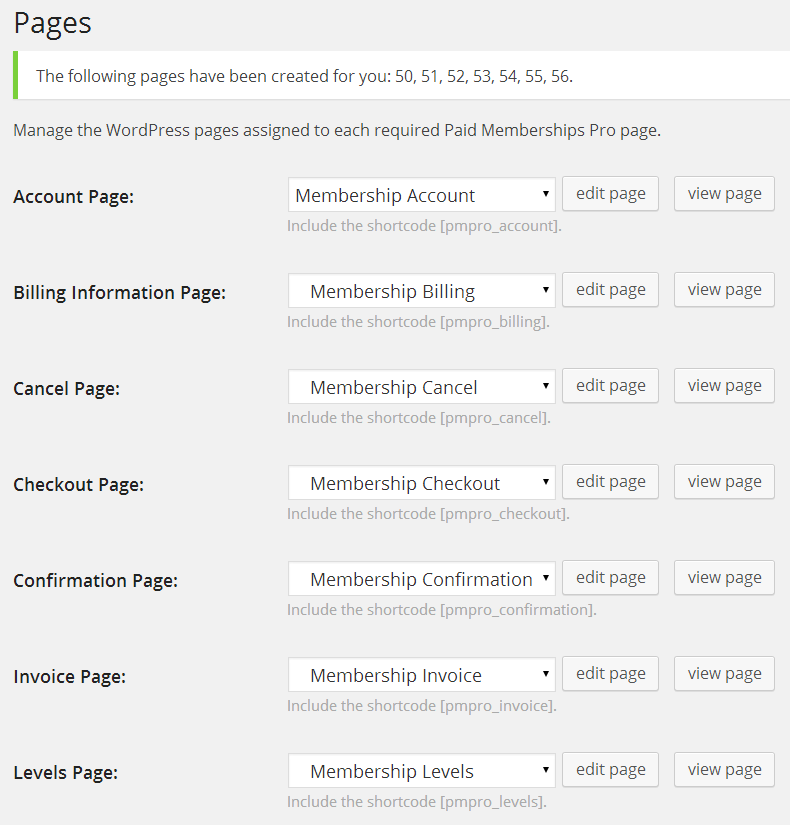Open the Invoice Page selector
The width and height of the screenshot is (790, 825).
(421, 674)
